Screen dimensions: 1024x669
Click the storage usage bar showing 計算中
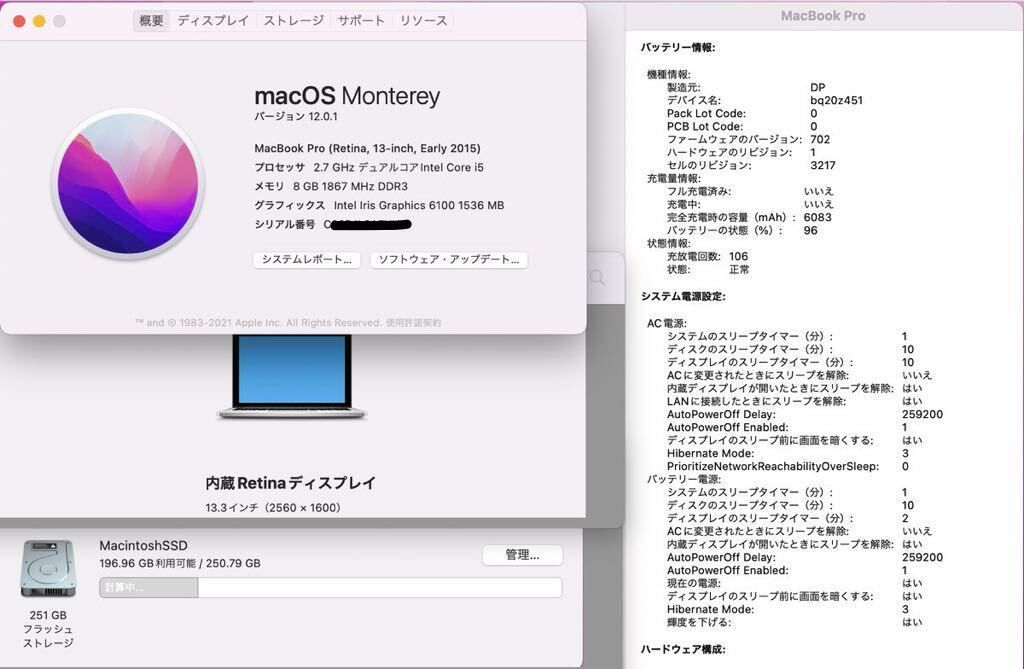pyautogui.click(x=330, y=587)
